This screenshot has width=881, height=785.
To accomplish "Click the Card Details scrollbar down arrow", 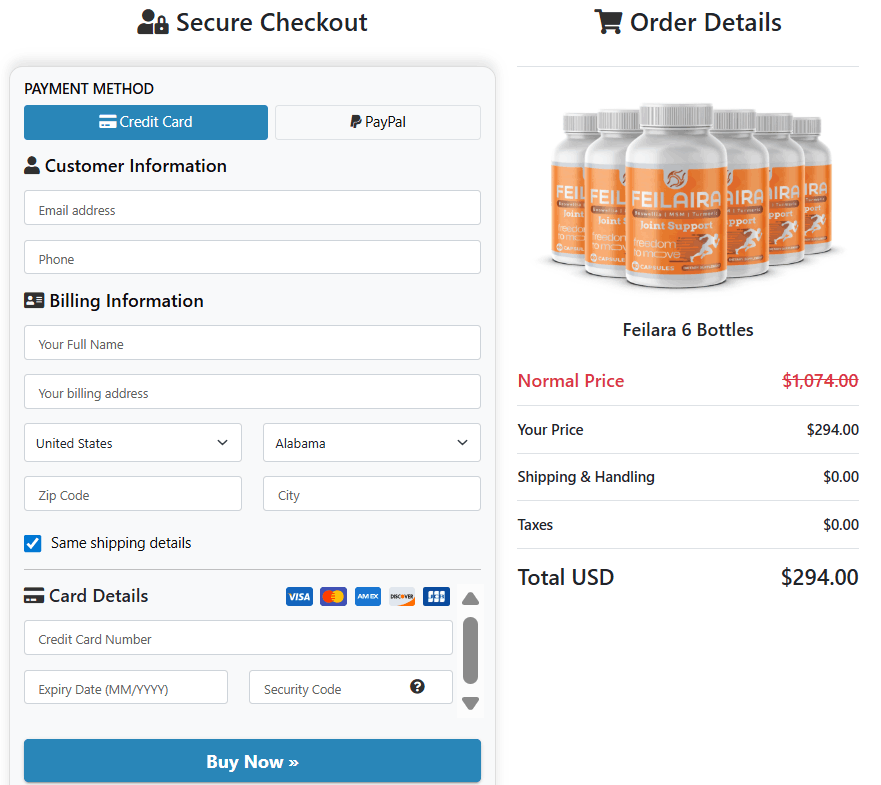I will point(469,703).
